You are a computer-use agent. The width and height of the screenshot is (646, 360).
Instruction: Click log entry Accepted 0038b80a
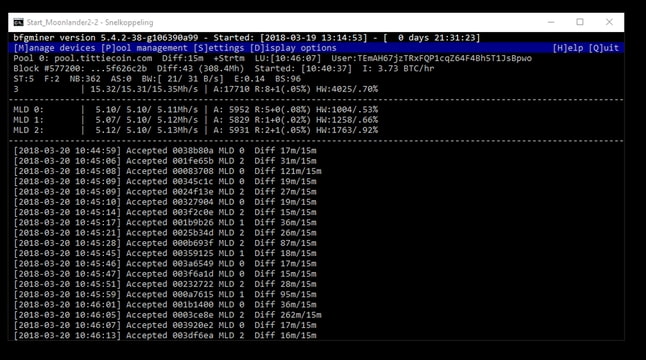point(165,151)
